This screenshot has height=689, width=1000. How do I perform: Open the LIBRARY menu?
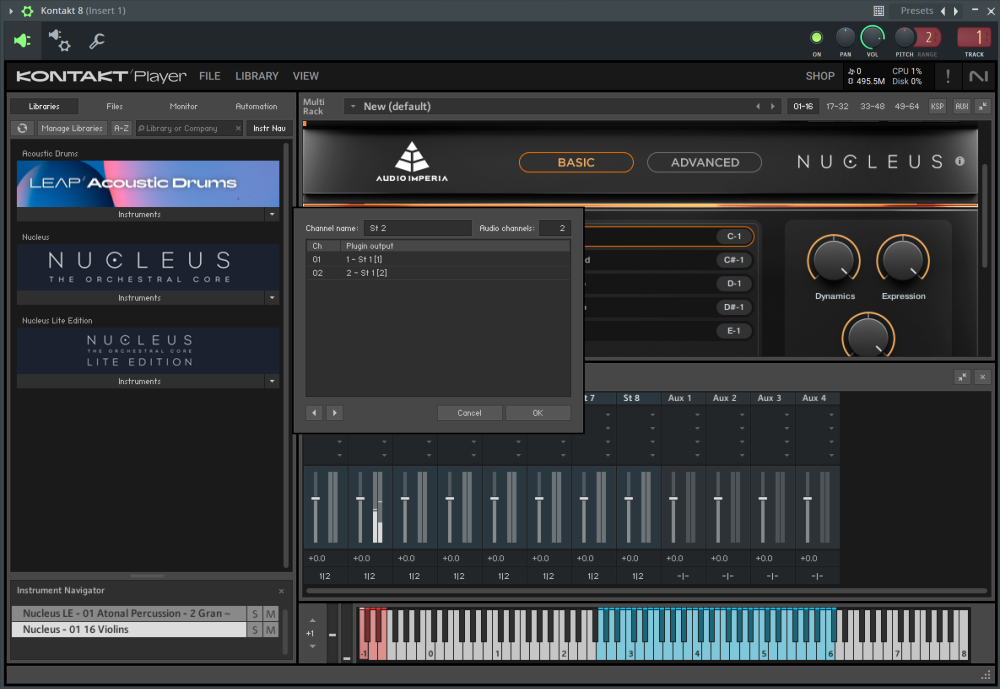(257, 76)
